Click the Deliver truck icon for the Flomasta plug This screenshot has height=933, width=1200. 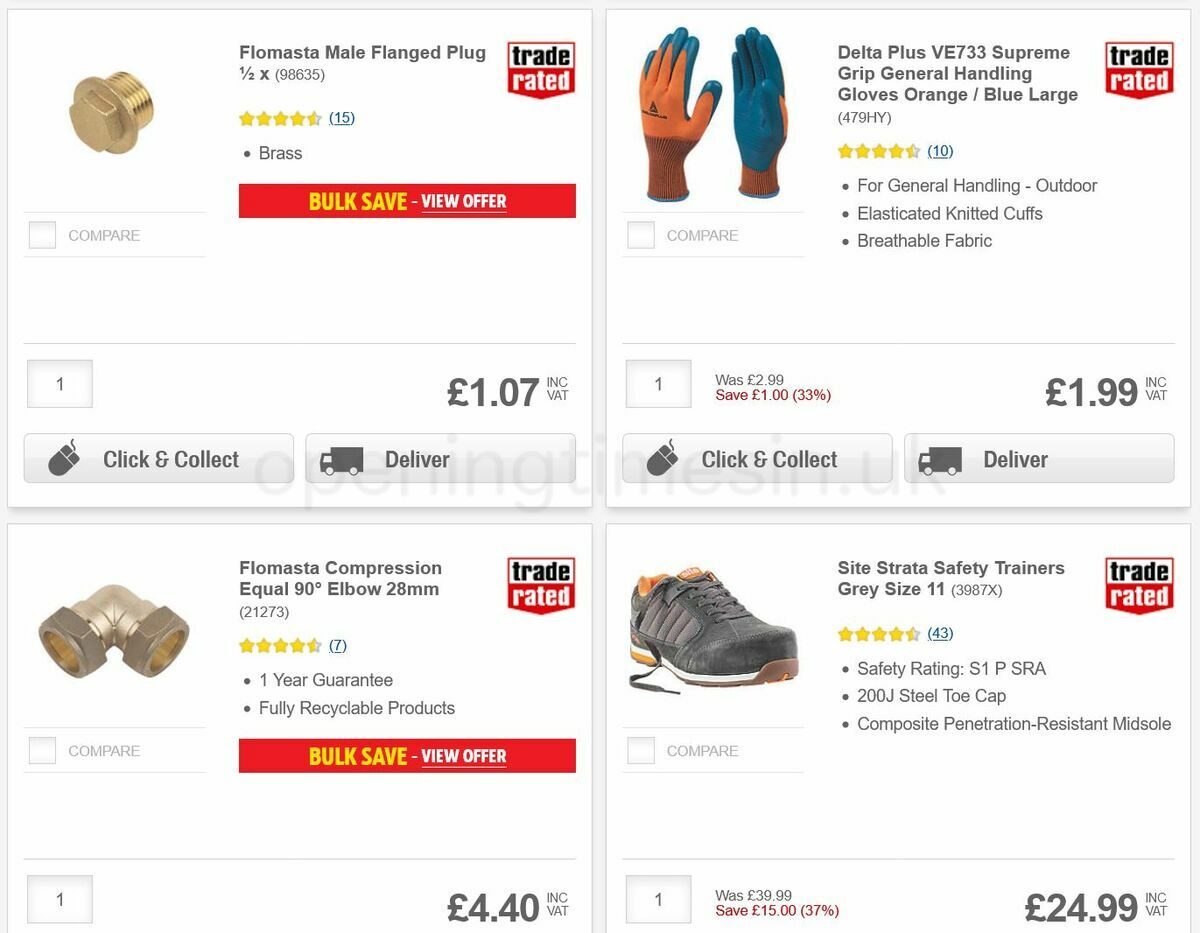pos(341,459)
